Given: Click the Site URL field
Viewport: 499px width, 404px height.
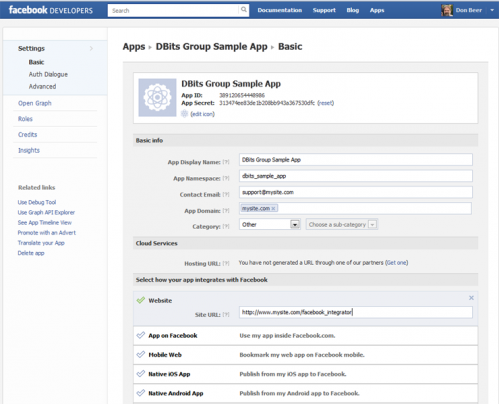Looking at the screenshot, I should pos(356,312).
